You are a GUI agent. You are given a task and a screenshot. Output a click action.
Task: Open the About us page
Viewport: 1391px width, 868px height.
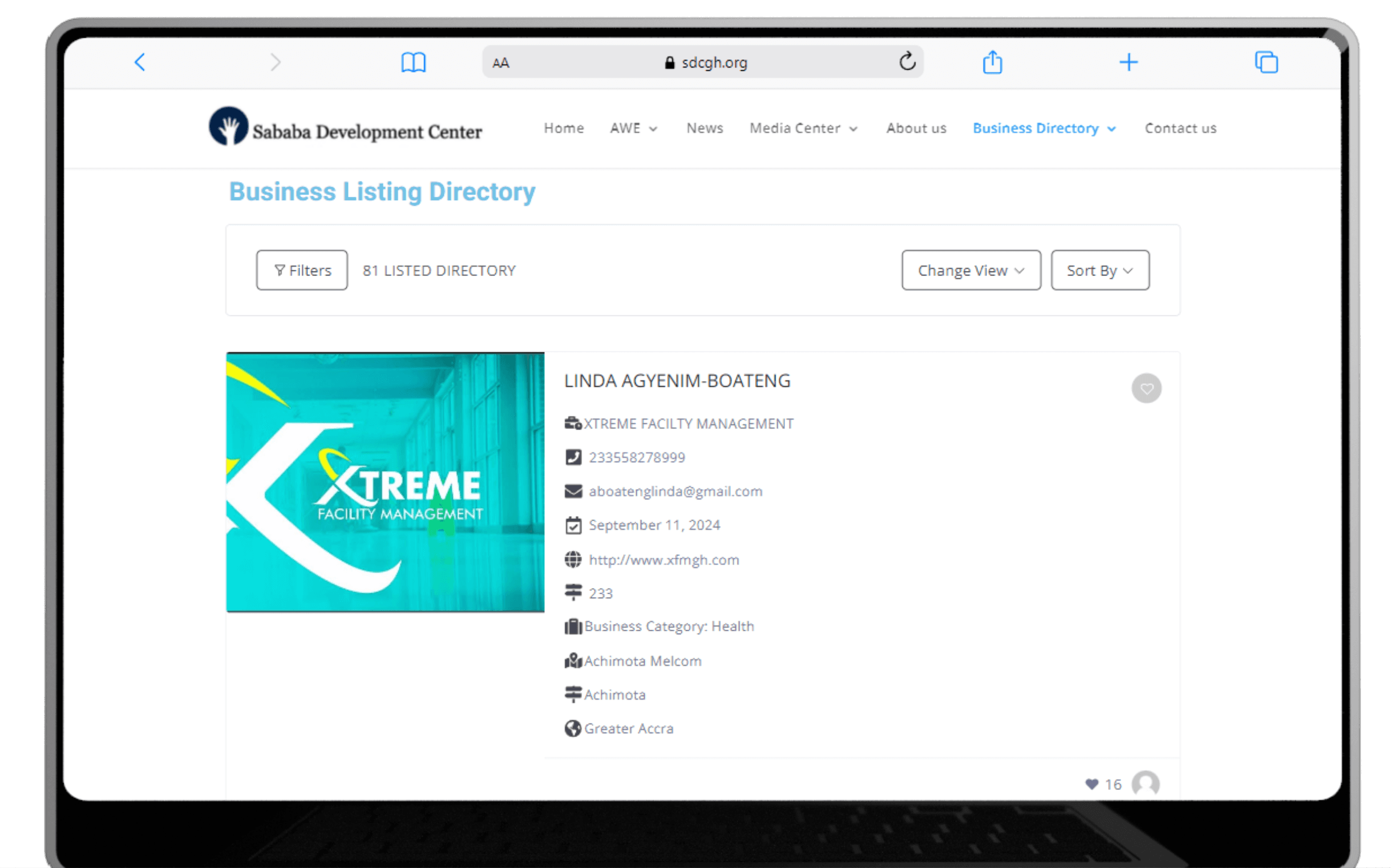[916, 128]
